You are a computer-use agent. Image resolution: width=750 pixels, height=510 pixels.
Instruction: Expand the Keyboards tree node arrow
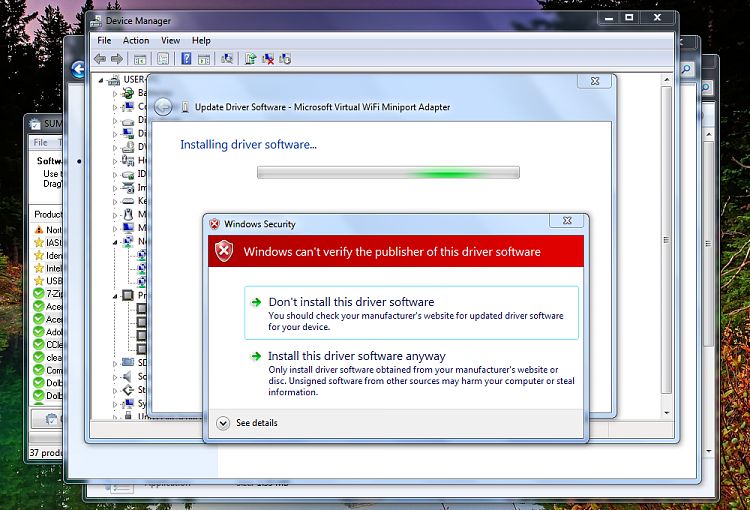[115, 202]
